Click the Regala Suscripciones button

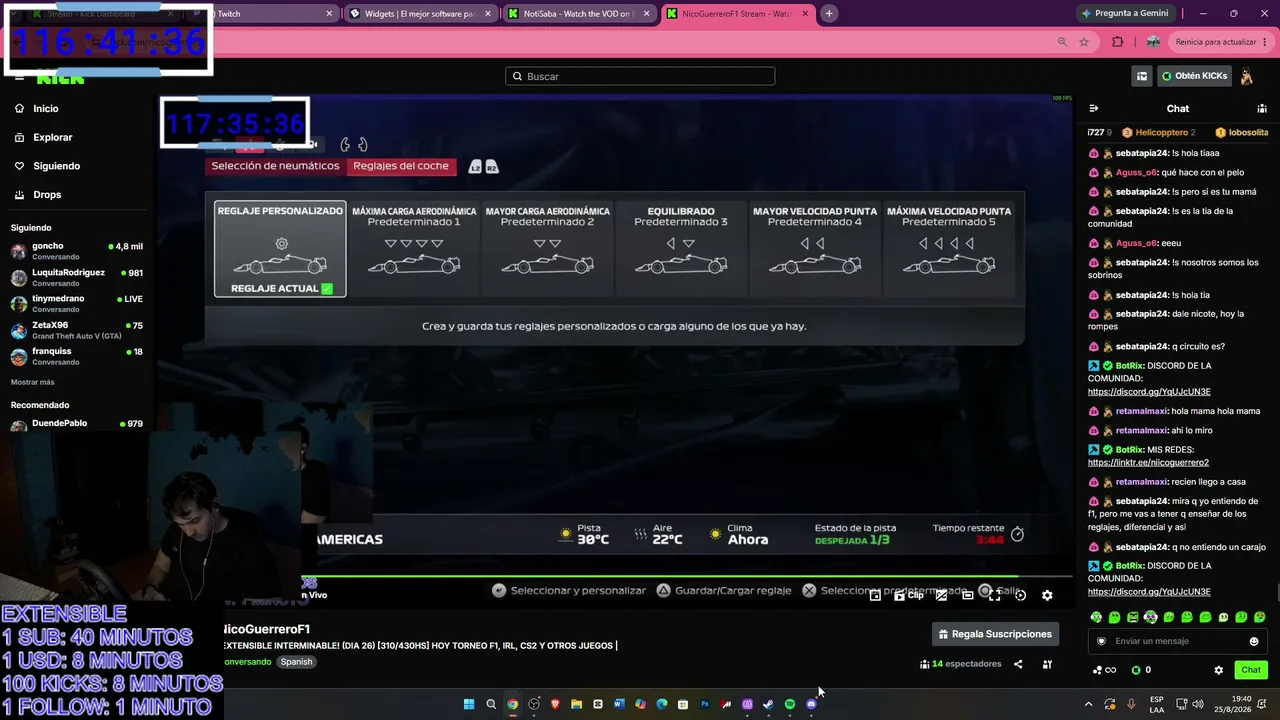(995, 634)
